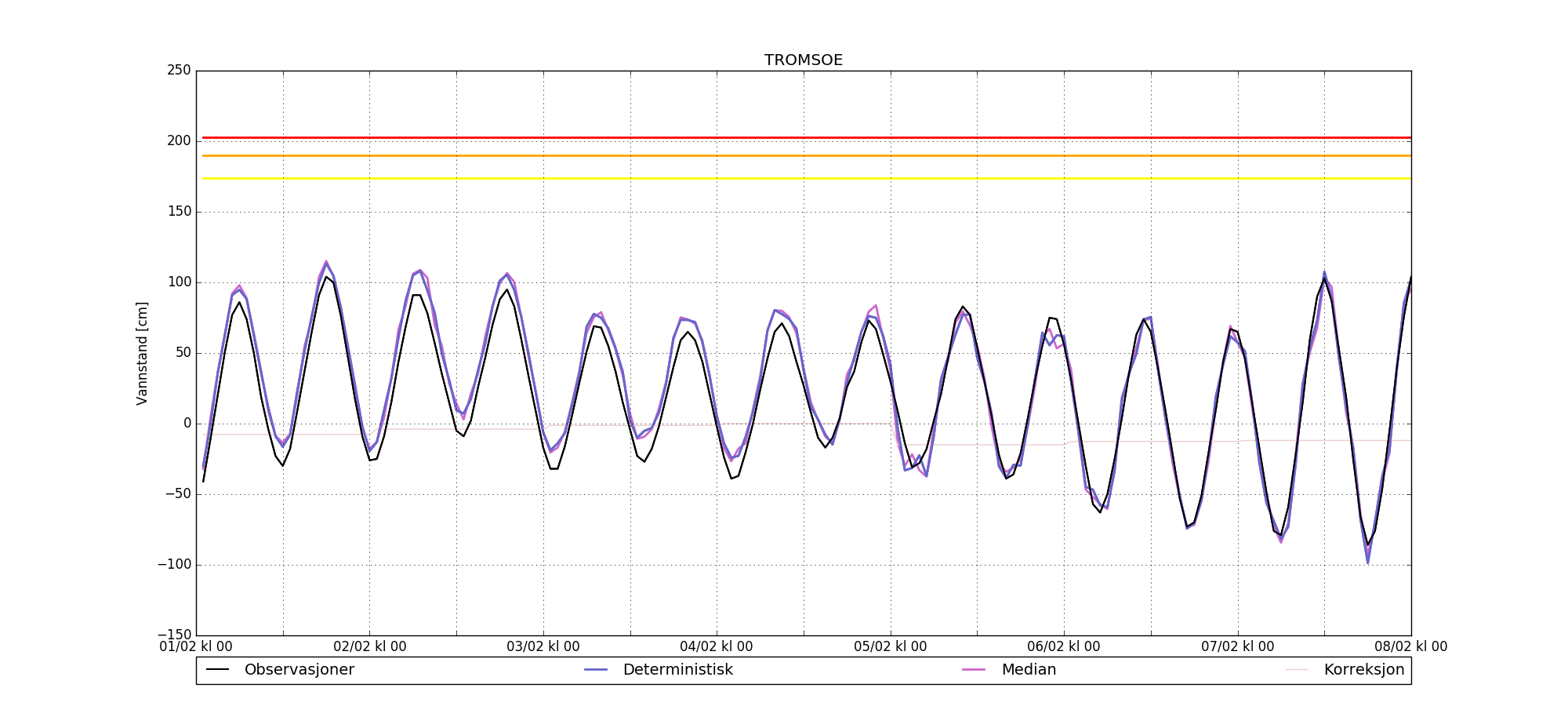Viewport: 1568px width, 706px height.
Task: Click the 0 y-axis tick label
Action: coord(187,424)
